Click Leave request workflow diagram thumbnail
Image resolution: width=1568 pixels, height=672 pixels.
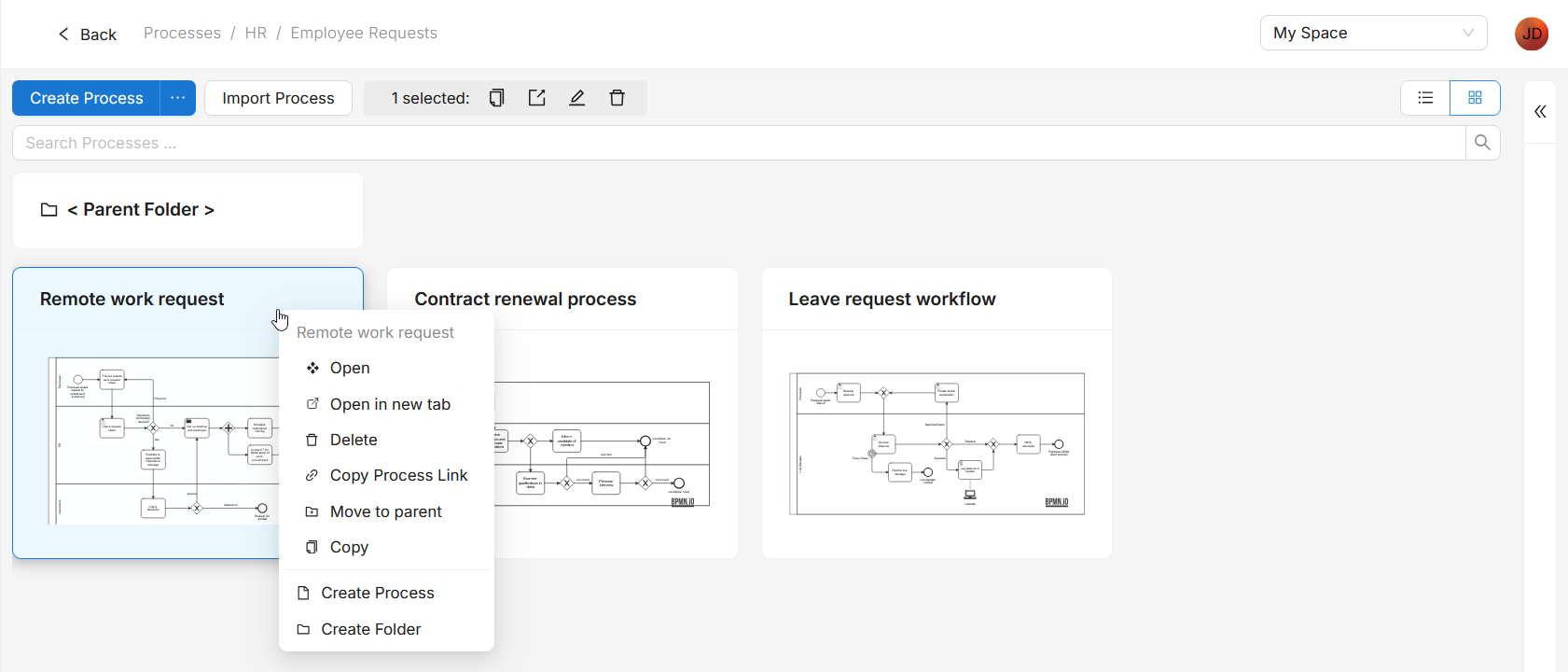tap(937, 443)
